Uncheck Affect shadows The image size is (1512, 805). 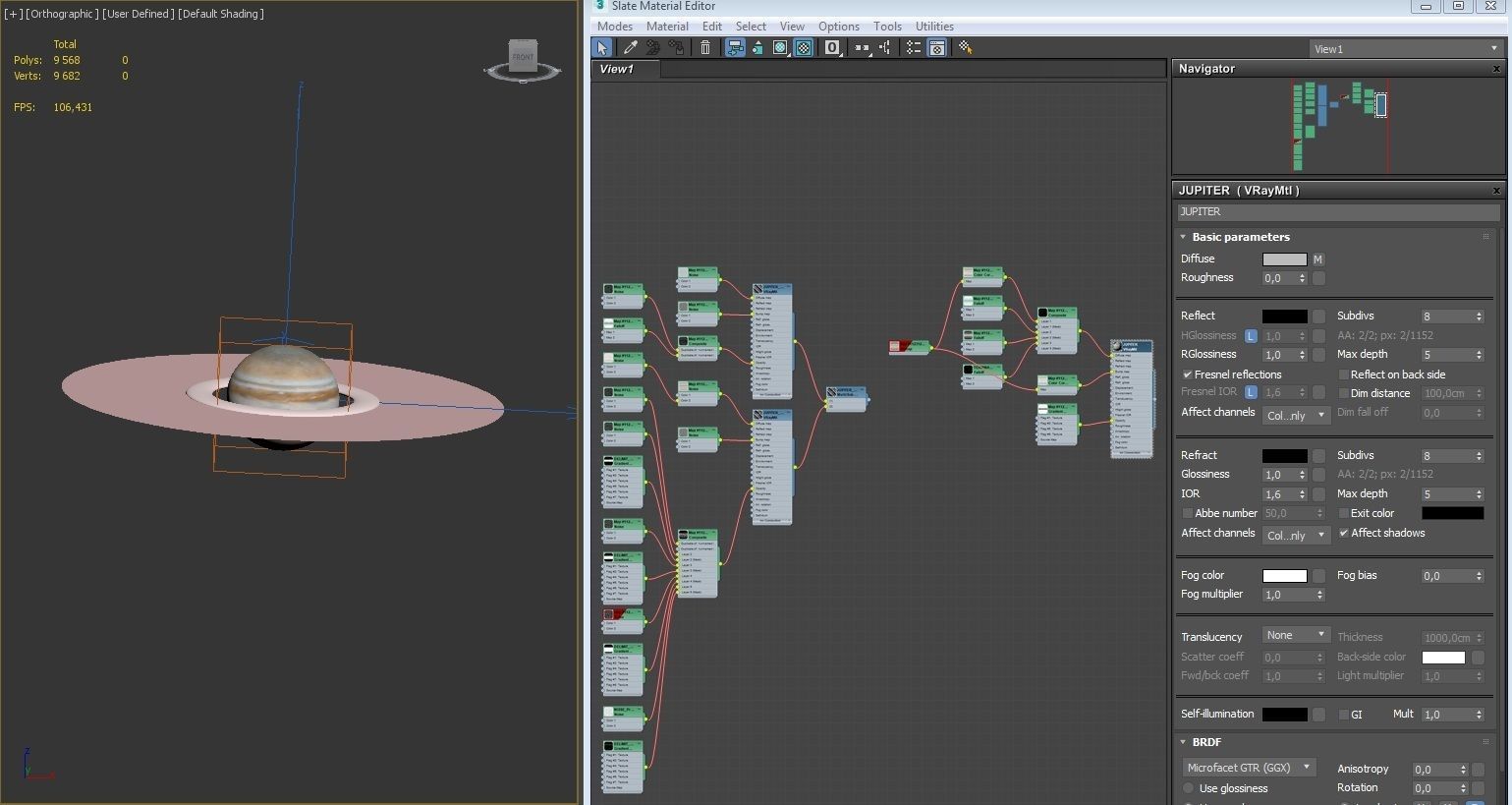[x=1343, y=533]
